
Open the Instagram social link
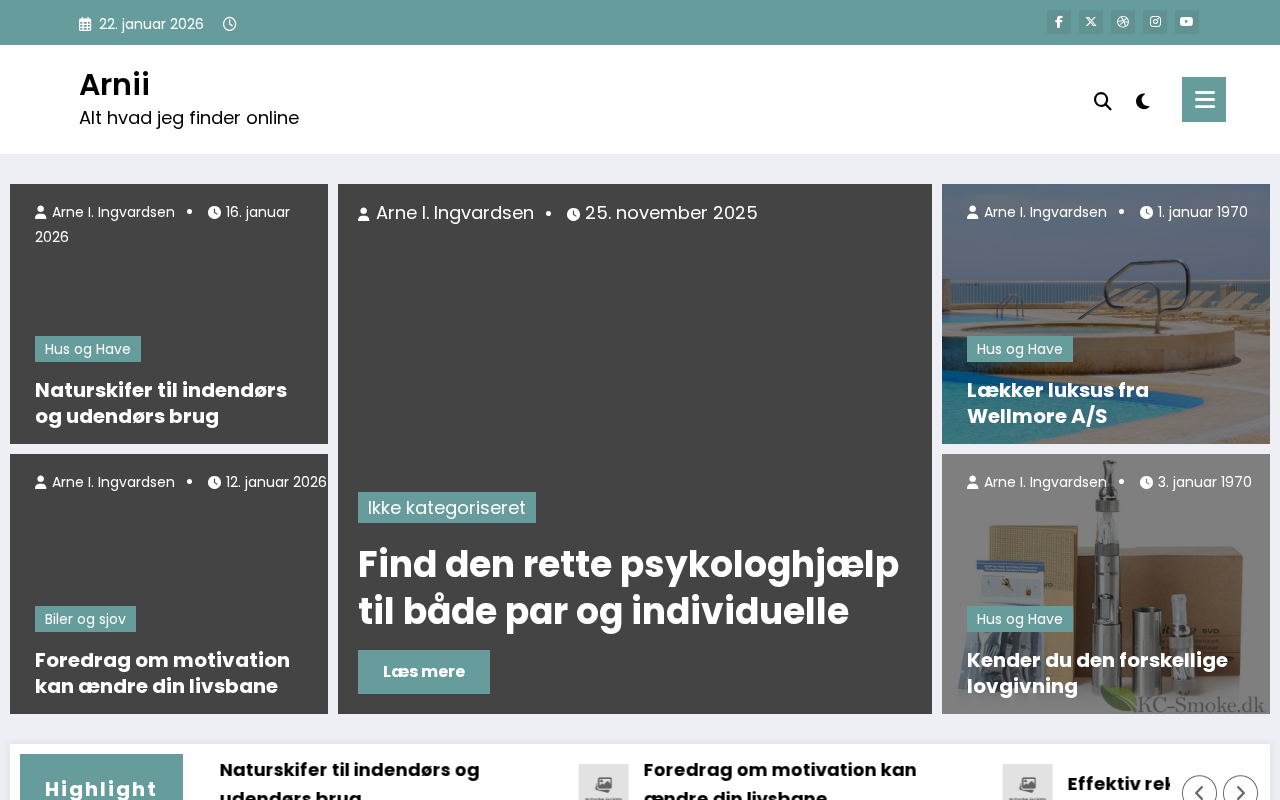[1155, 22]
